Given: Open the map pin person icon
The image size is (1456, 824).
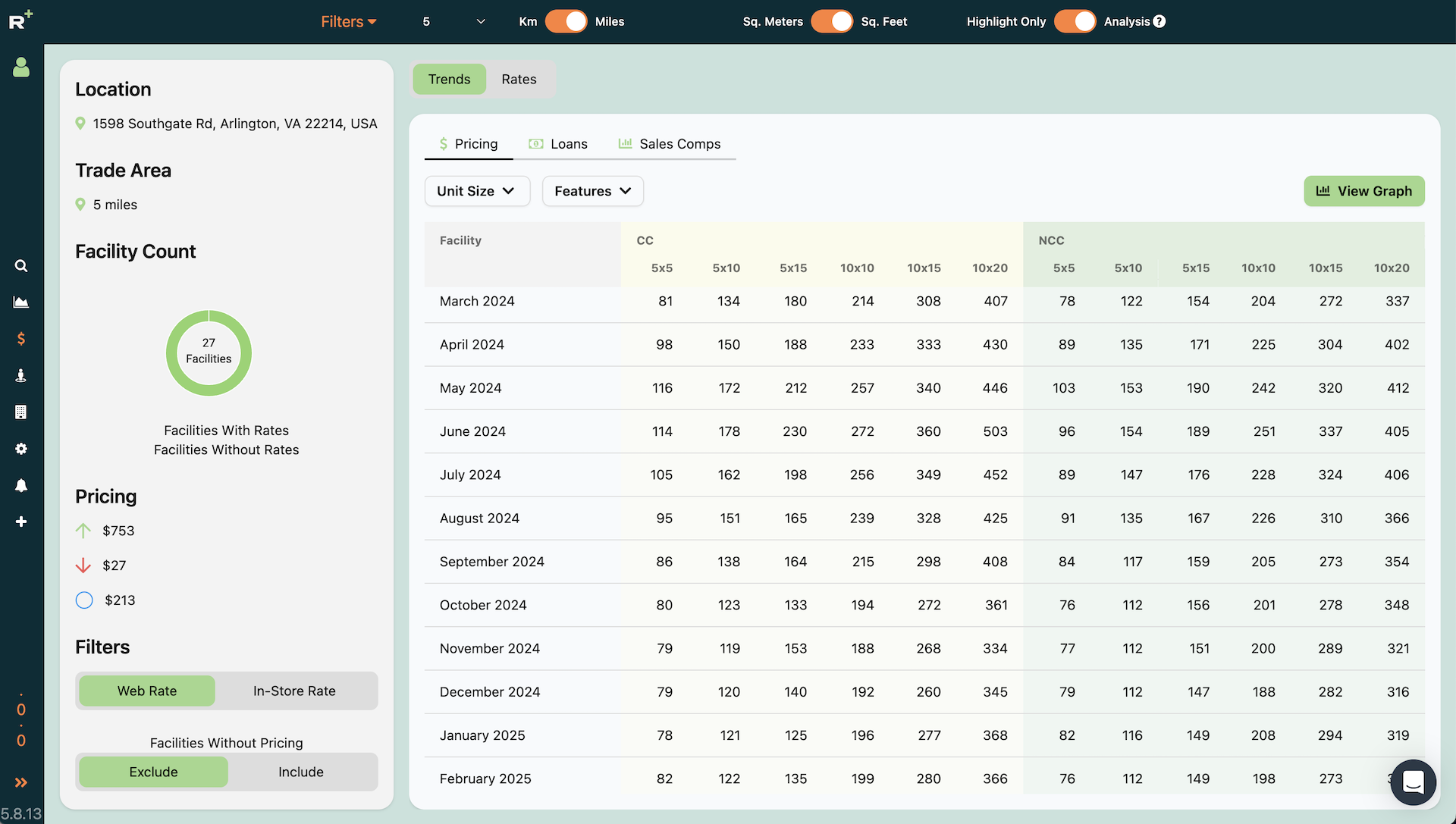Looking at the screenshot, I should click(21, 375).
